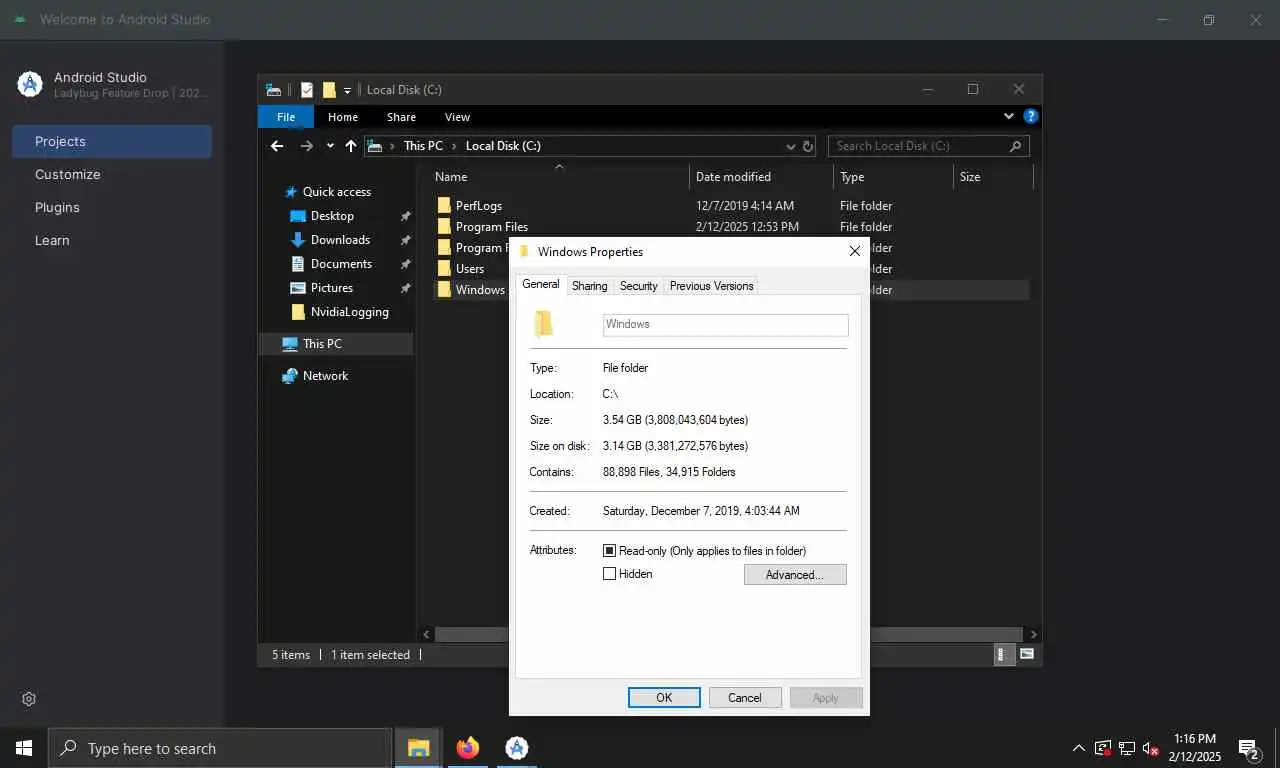Toggle the Read-only attribute checkbox
Image resolution: width=1280 pixels, height=768 pixels.
coord(609,551)
